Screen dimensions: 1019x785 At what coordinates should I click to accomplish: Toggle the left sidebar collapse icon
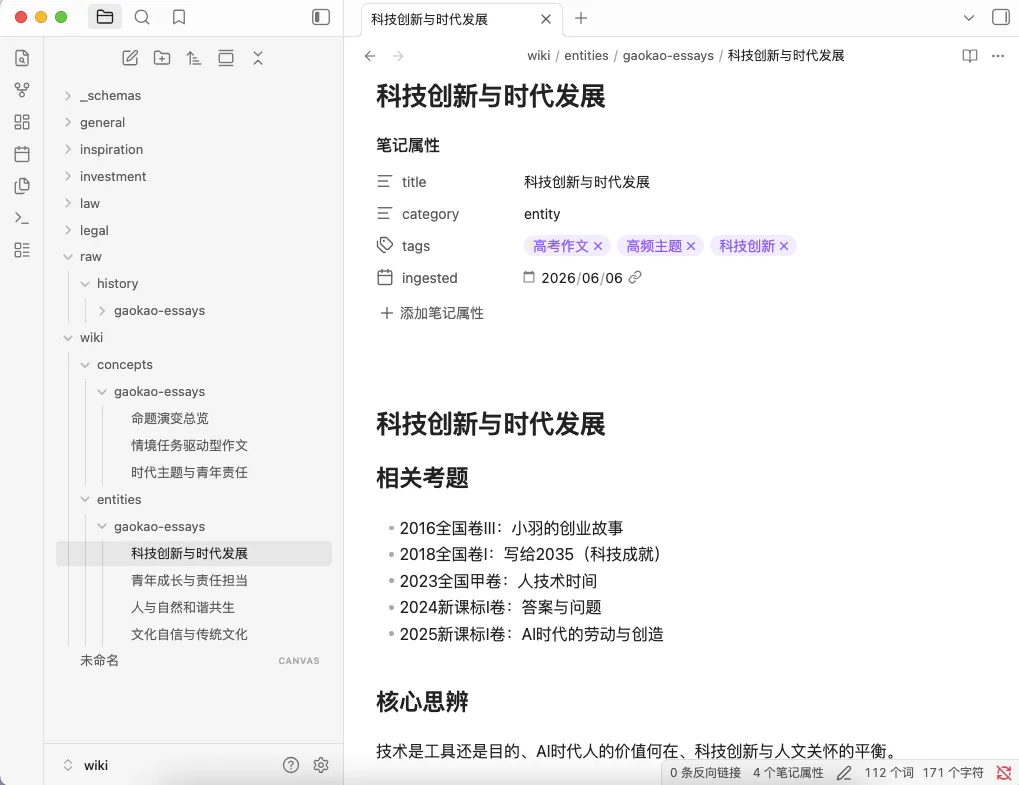tap(321, 17)
